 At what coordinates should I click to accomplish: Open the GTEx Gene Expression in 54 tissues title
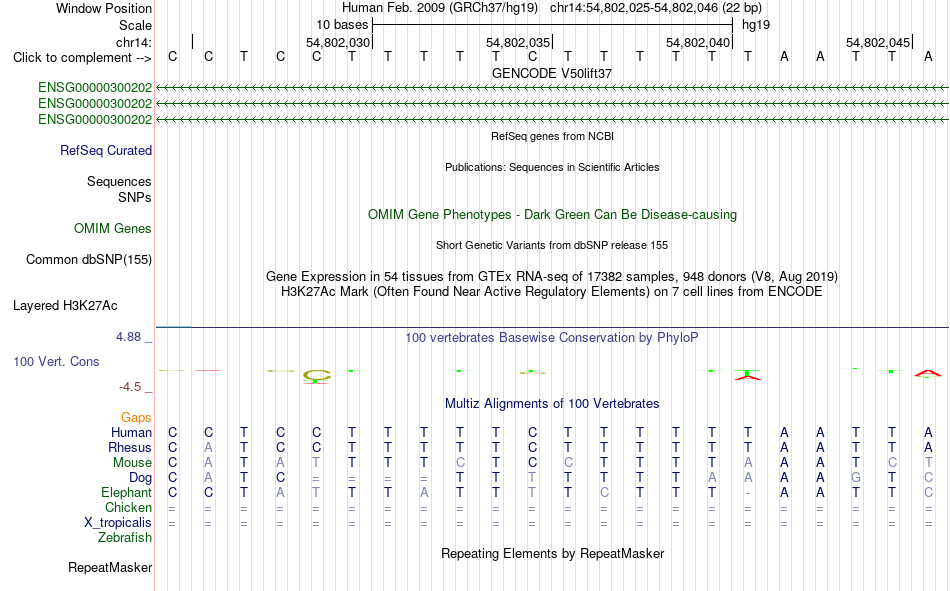(552, 276)
